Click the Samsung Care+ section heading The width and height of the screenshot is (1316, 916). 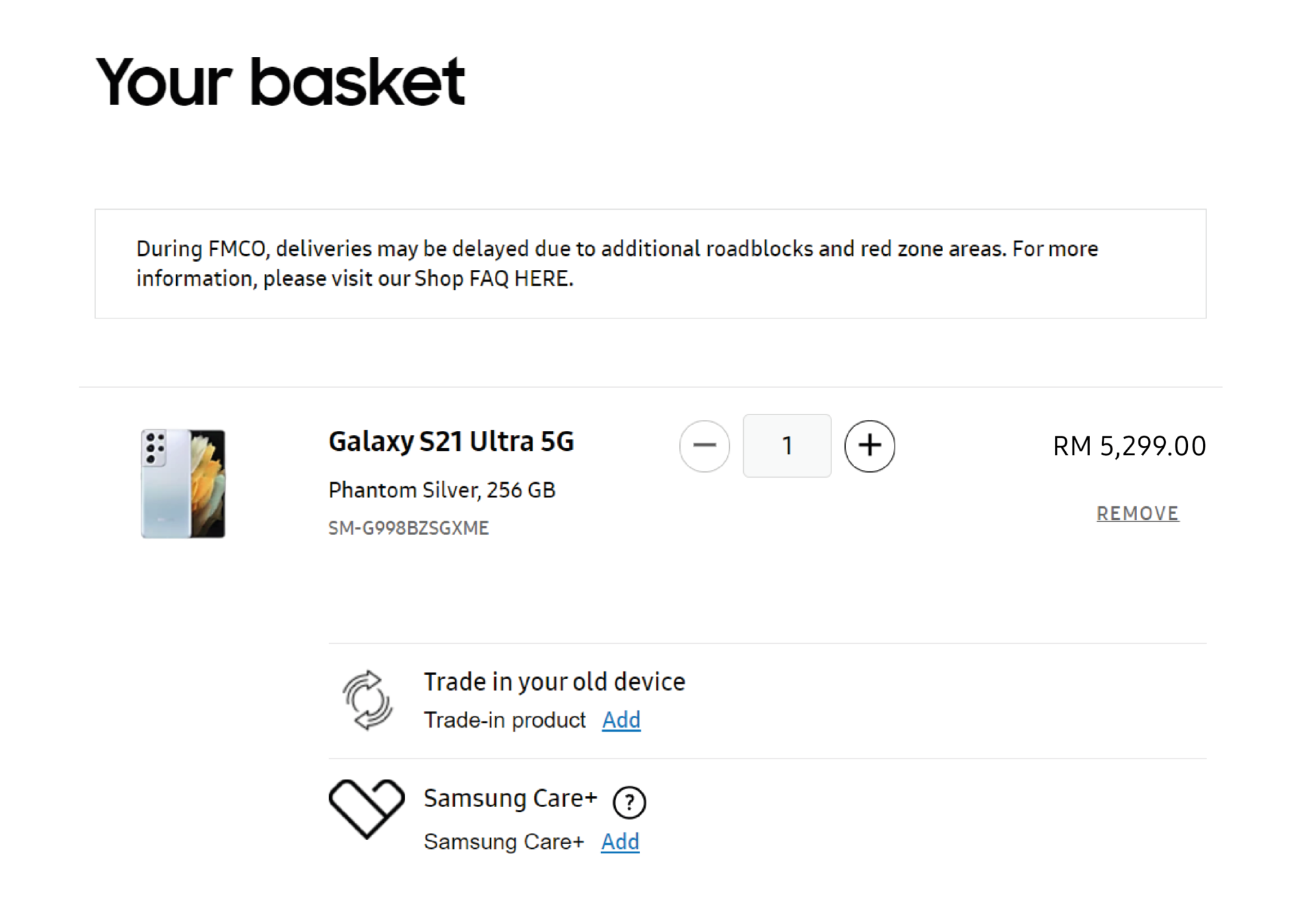tap(510, 799)
